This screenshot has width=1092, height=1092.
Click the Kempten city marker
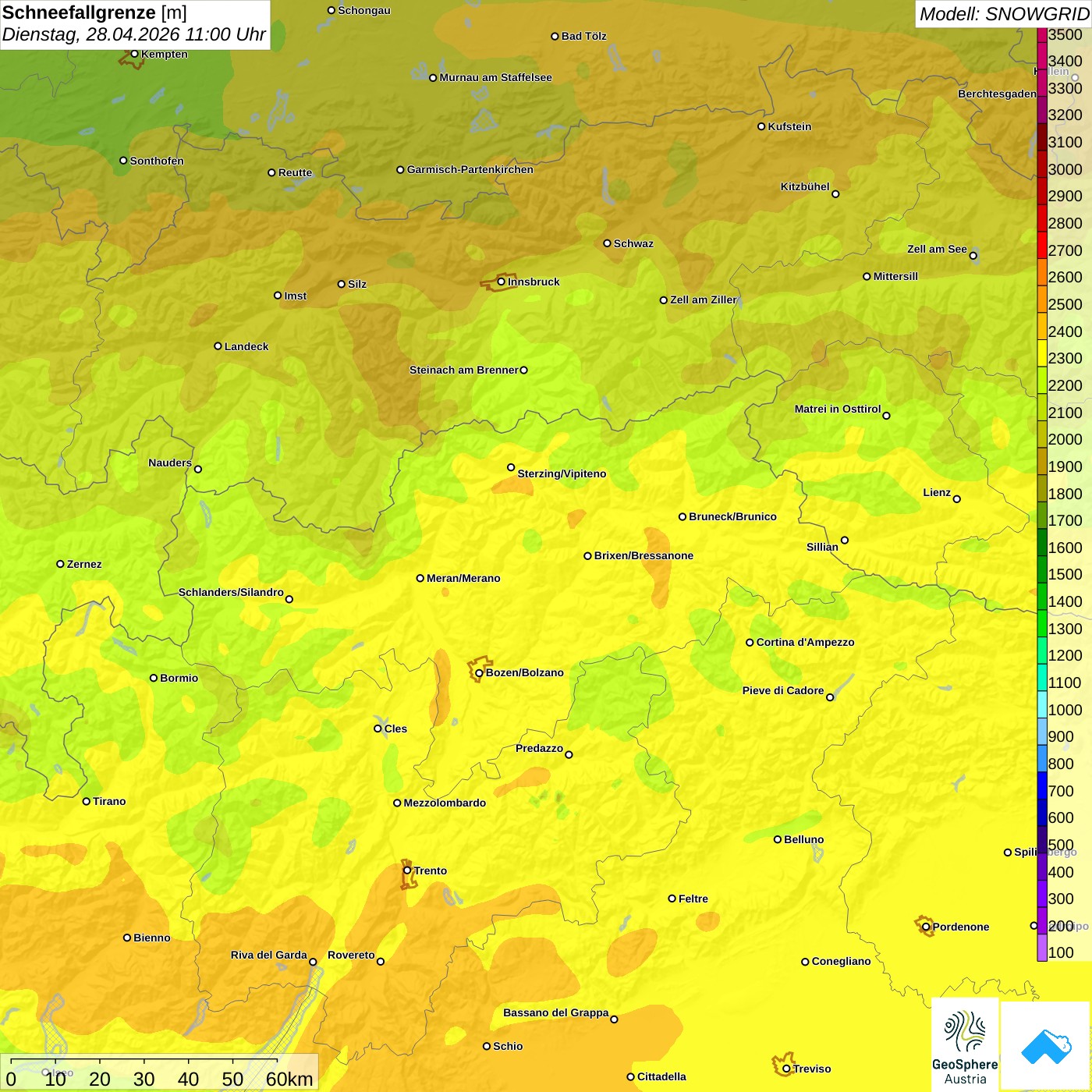134,54
